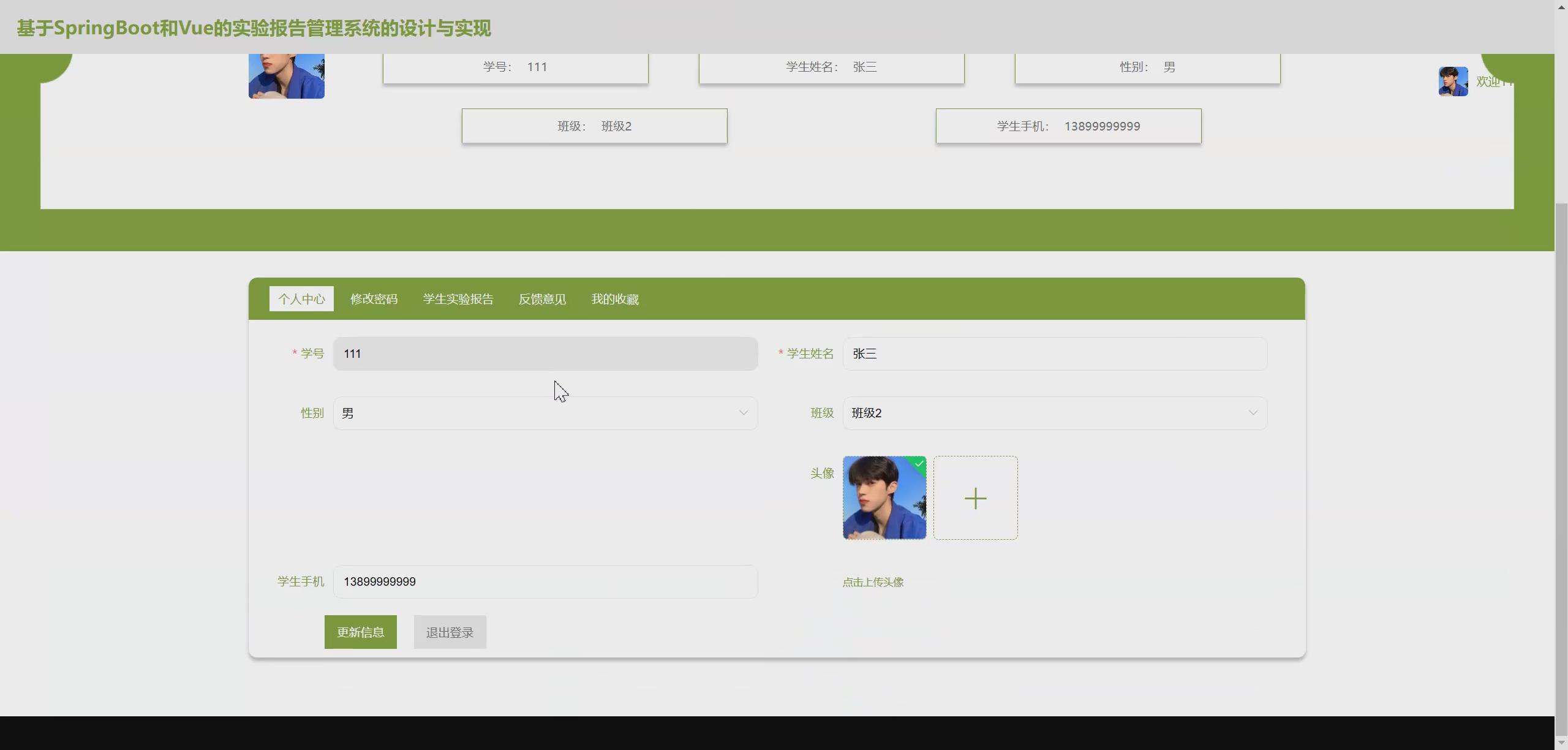The width and height of the screenshot is (1568, 750).
Task: Click the green checkmark on the uploaded avatar
Action: [919, 464]
